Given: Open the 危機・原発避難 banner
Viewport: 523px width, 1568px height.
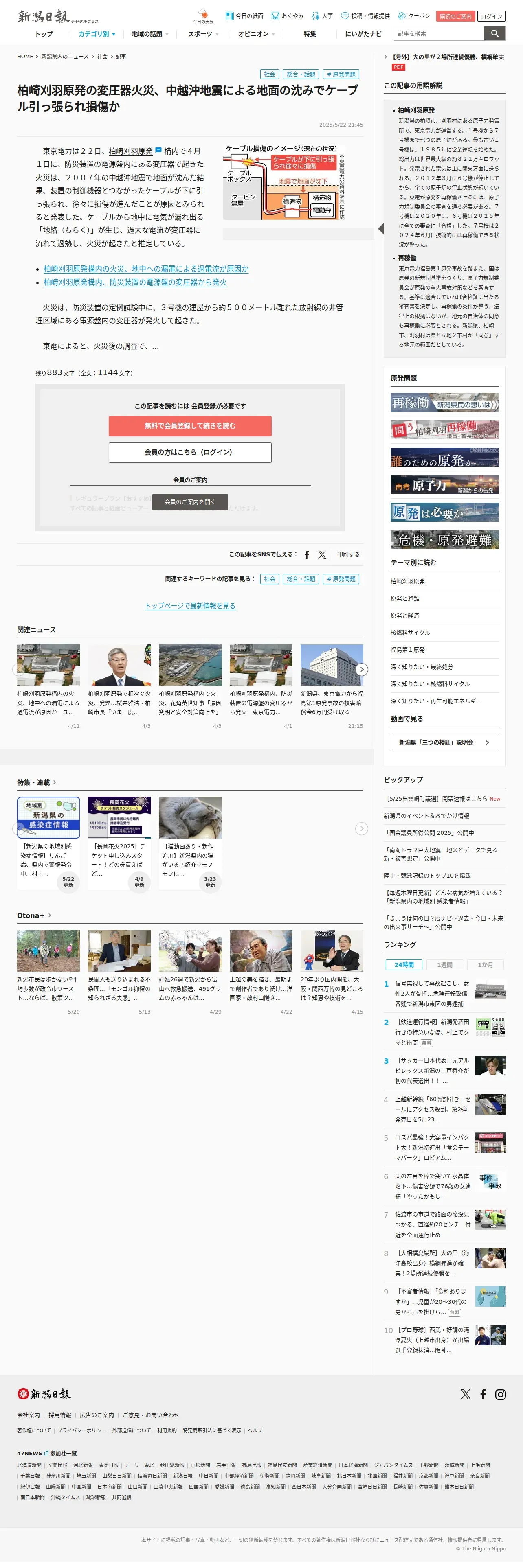Looking at the screenshot, I should pos(444,539).
